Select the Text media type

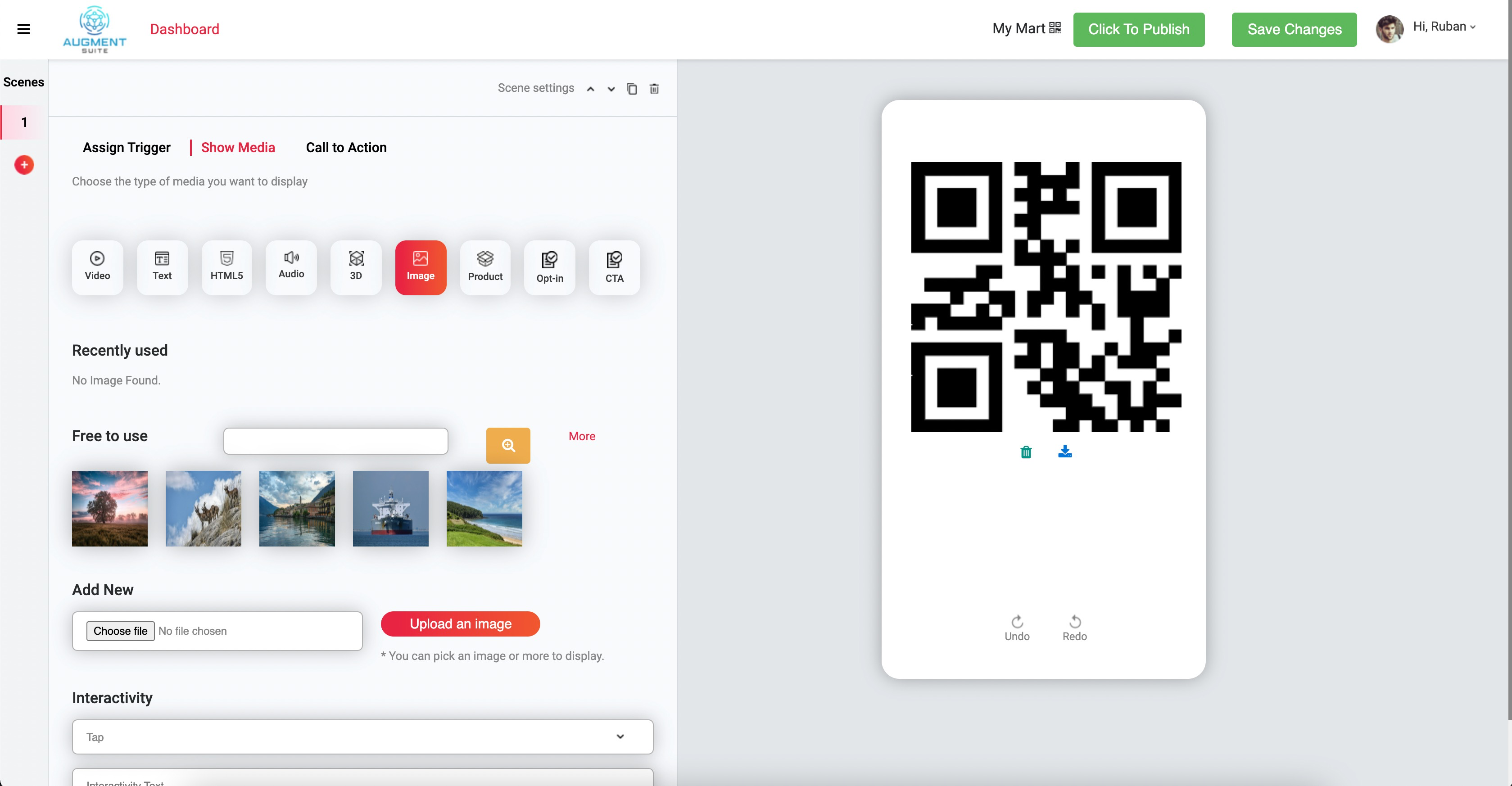(162, 267)
